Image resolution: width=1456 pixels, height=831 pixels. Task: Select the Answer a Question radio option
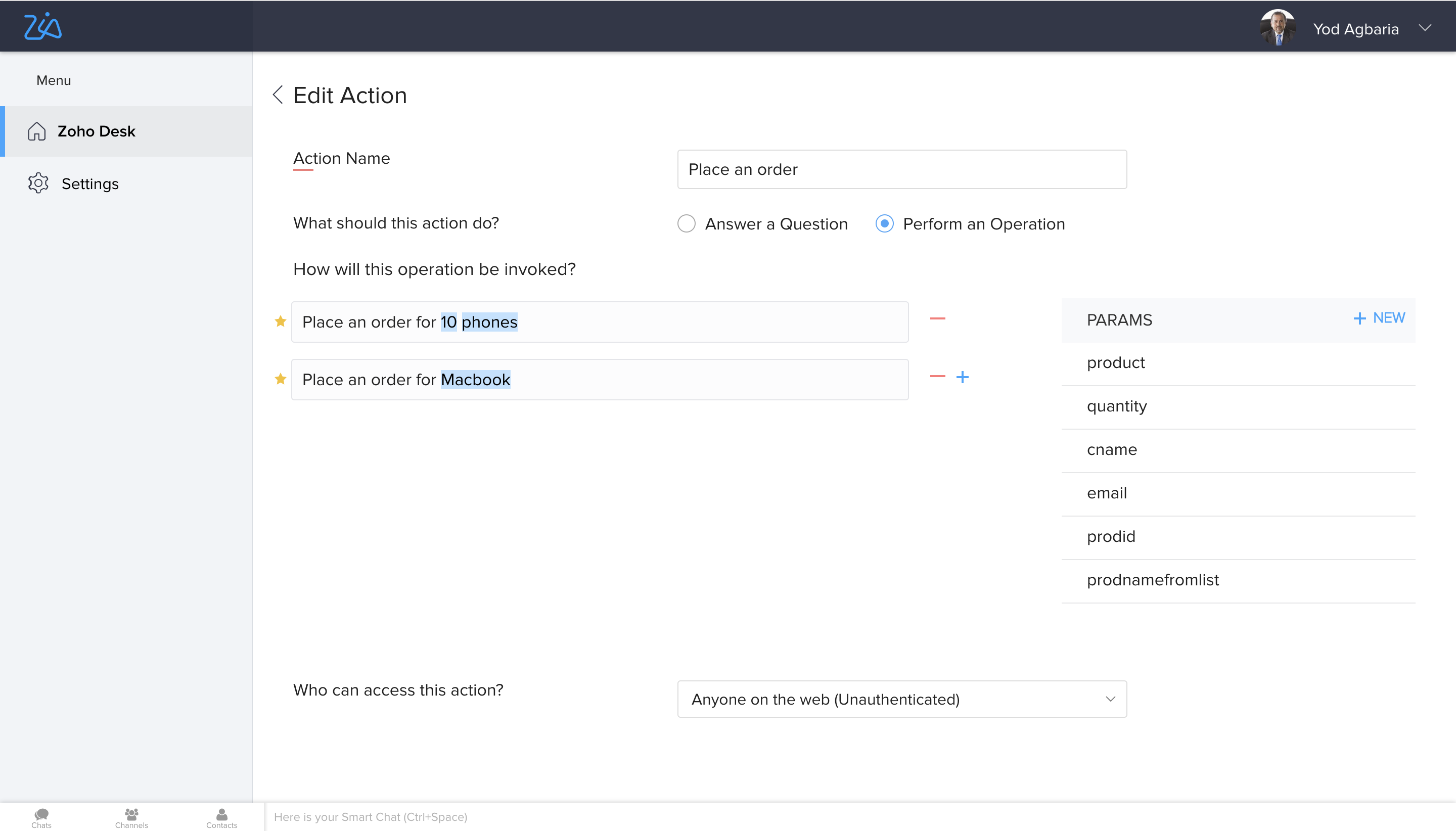pyautogui.click(x=686, y=224)
